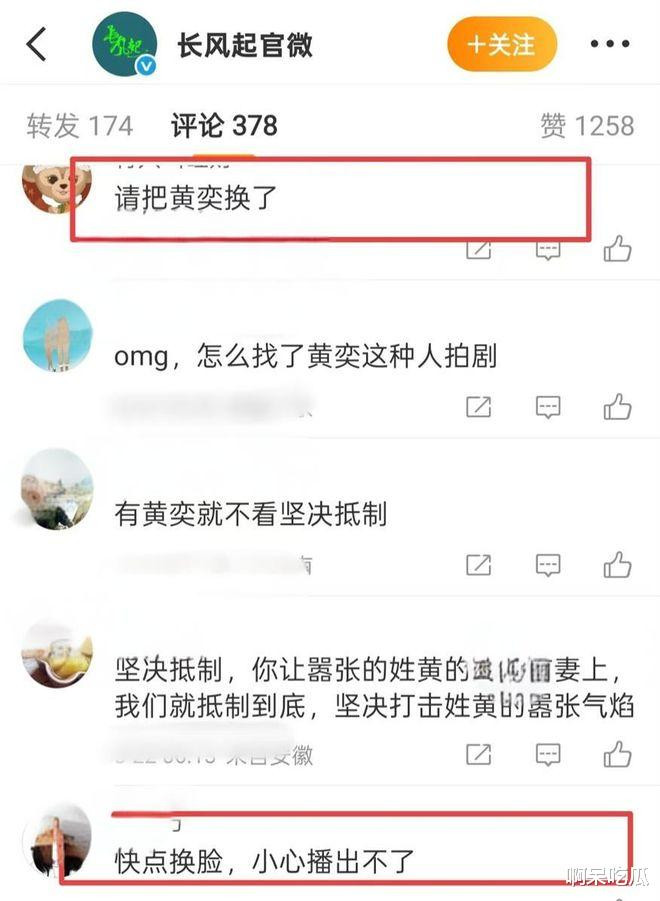Go back using the left arrow
Screen dimensions: 660x901
pyautogui.click(x=36, y=44)
